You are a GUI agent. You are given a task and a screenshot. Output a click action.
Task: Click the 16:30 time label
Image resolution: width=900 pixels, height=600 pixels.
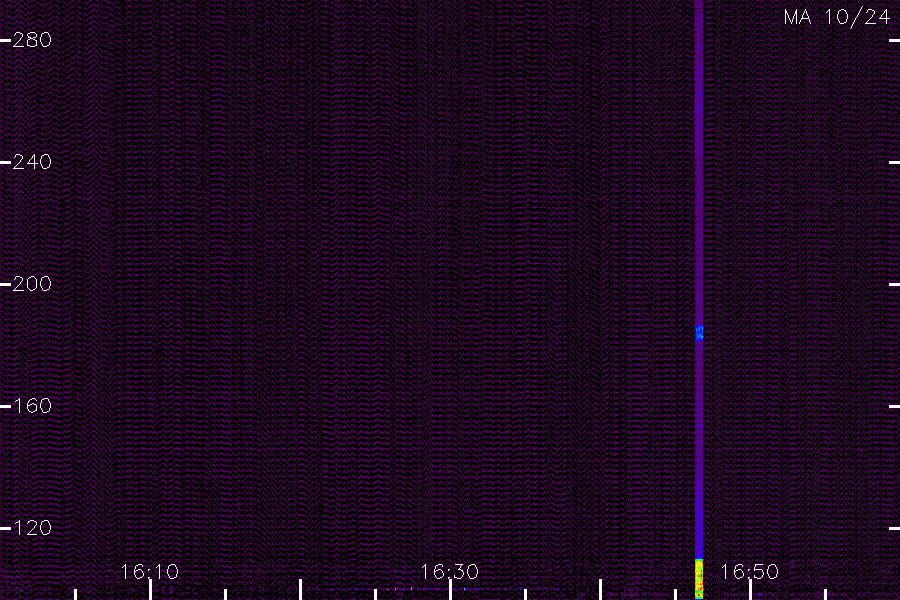[x=449, y=572]
